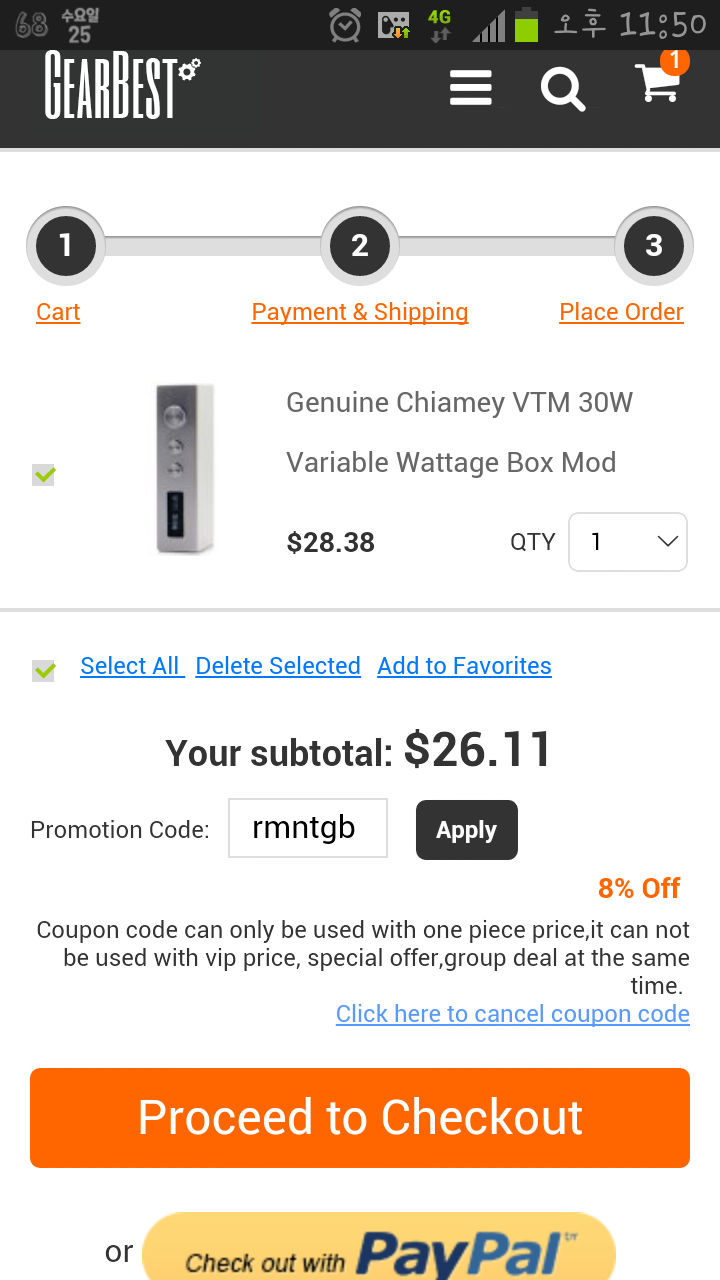
Task: Tap the search magnifier icon
Action: point(563,89)
